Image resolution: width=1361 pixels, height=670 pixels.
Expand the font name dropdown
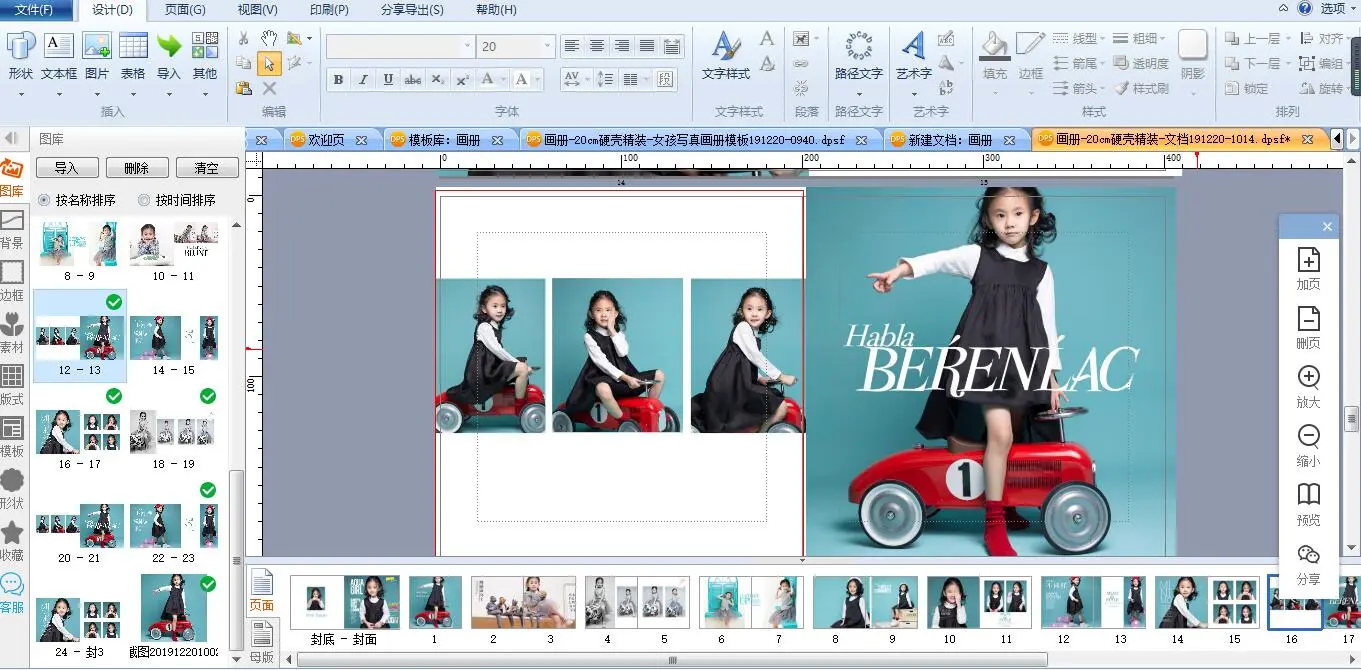point(467,46)
